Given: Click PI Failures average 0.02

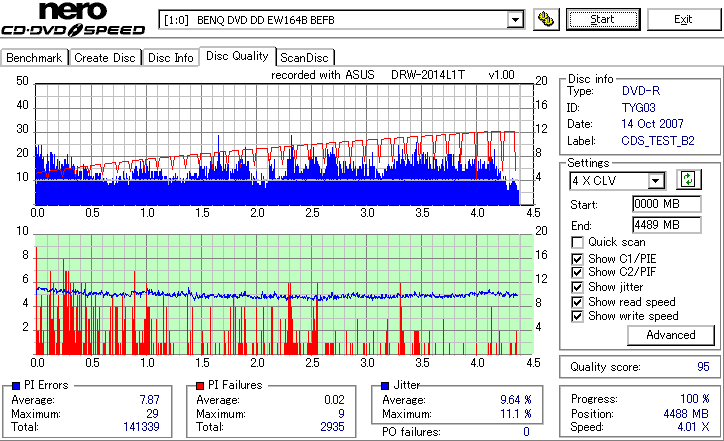Looking at the screenshot, I should (334, 399).
